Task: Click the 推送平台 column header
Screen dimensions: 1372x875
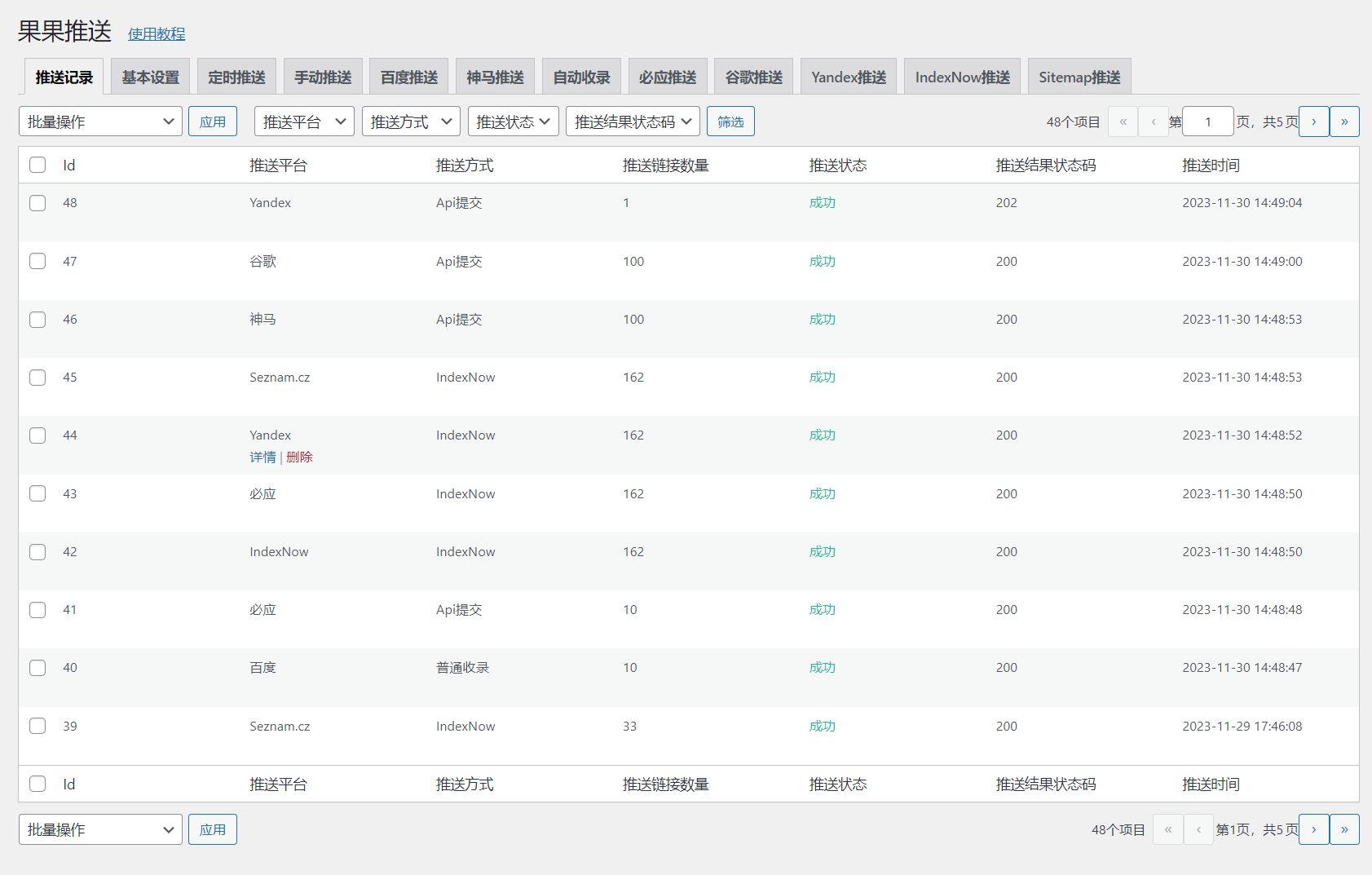Action: [x=278, y=166]
